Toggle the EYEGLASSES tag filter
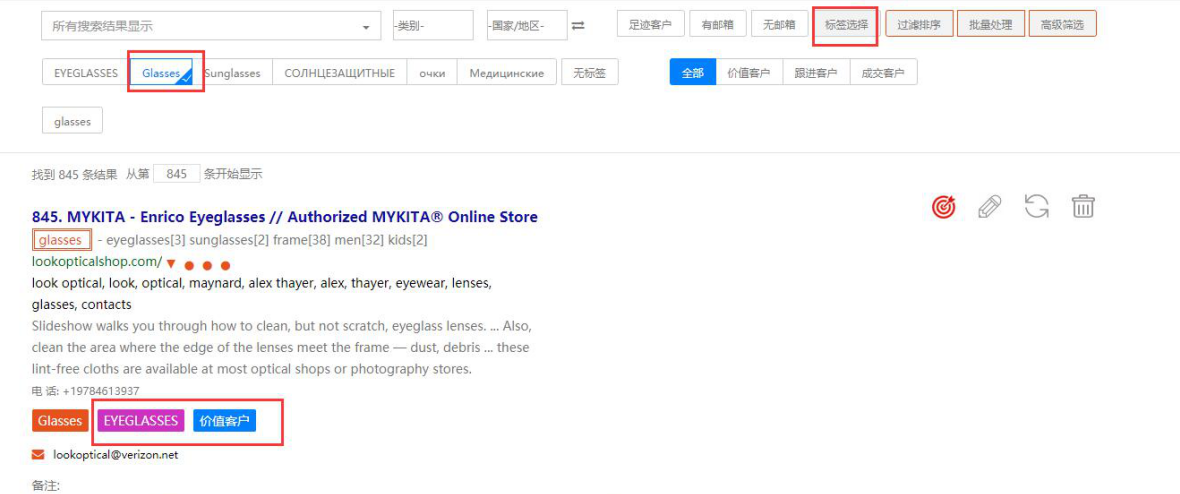Viewport: 1180px width, 494px height. (86, 73)
